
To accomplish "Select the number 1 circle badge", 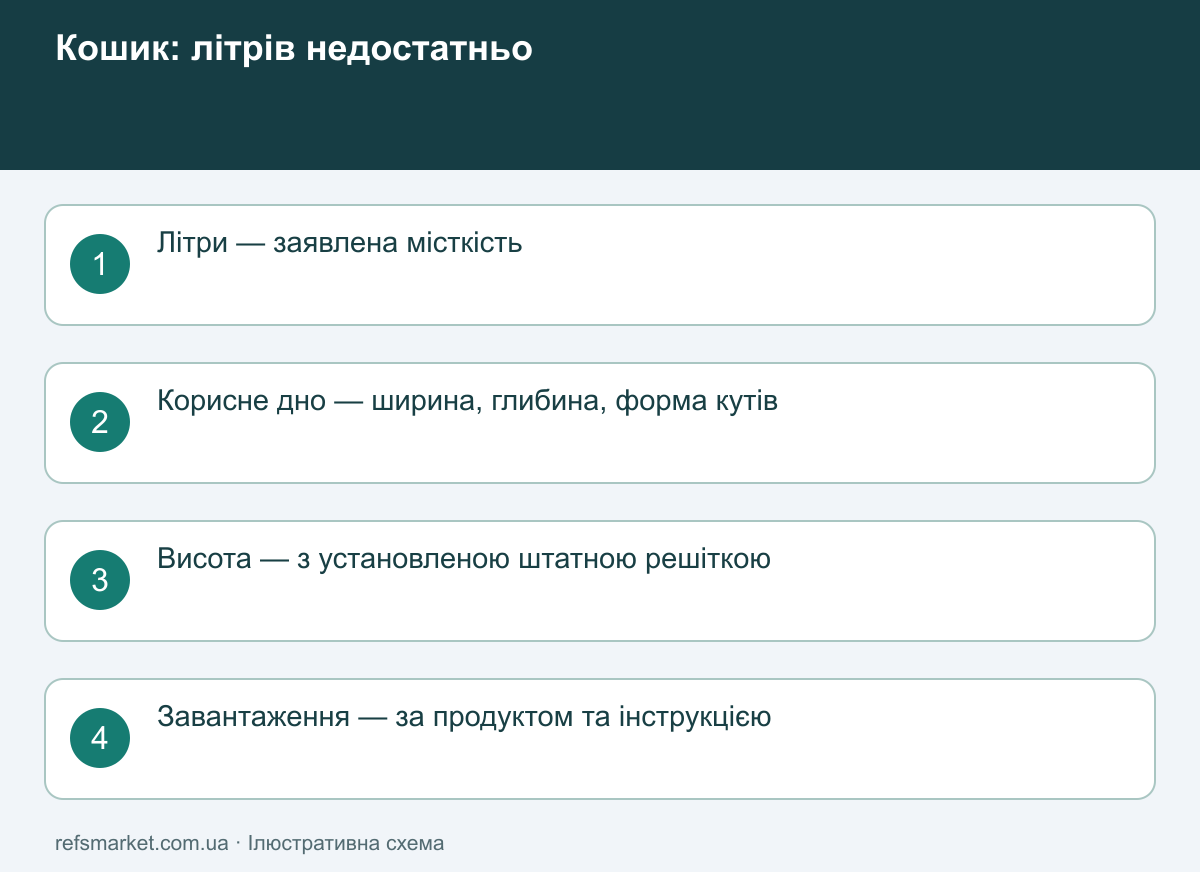I will tap(100, 264).
